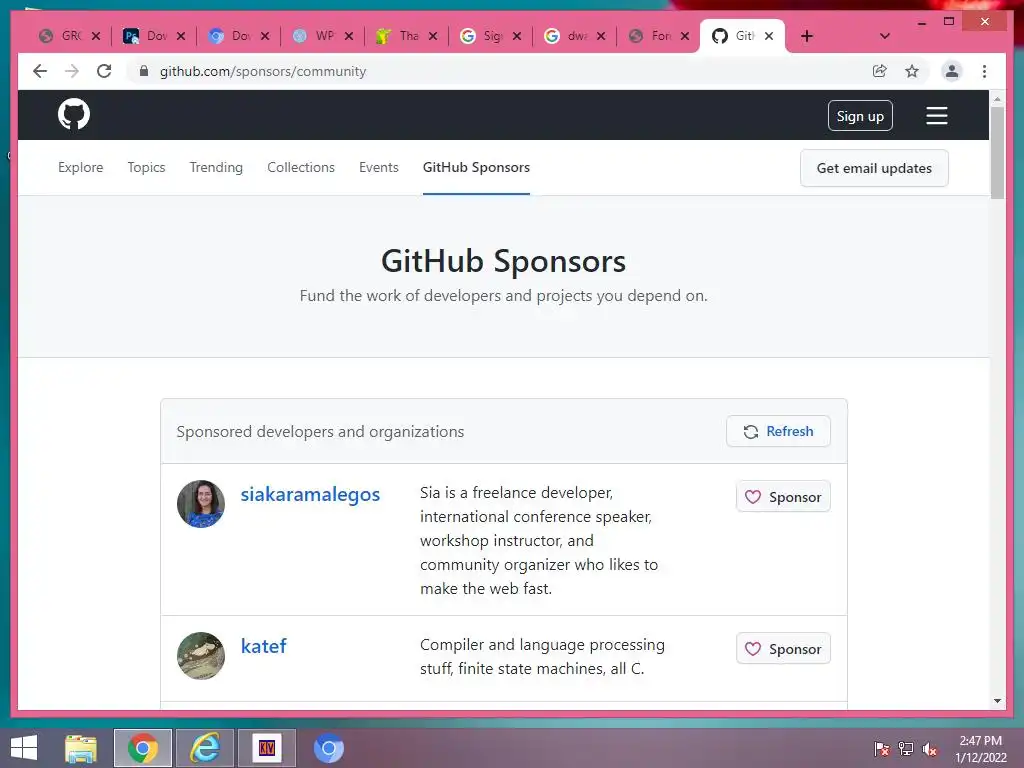1024x768 pixels.
Task: Close the active GitHub tab
Action: tap(769, 36)
